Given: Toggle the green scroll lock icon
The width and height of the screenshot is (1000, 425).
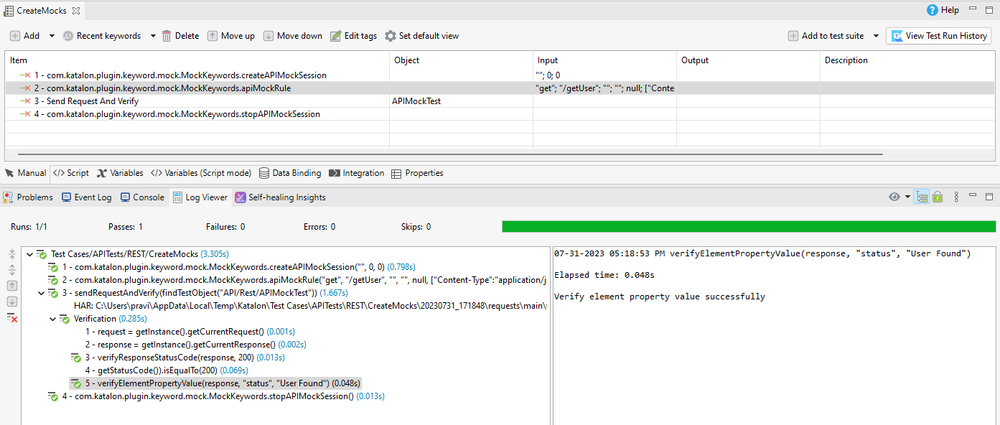Looking at the screenshot, I should point(939,197).
